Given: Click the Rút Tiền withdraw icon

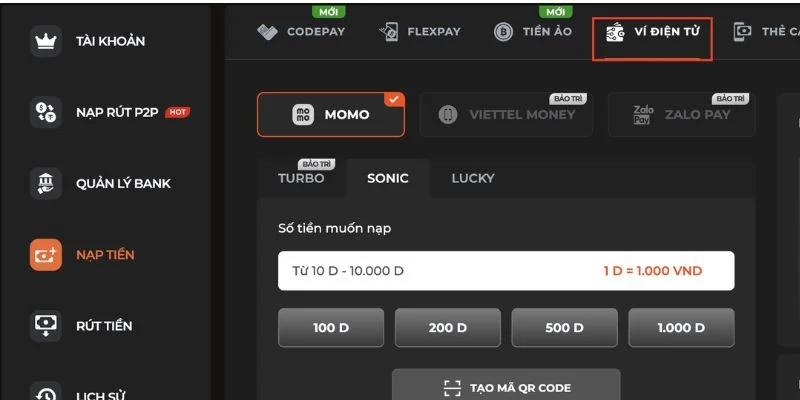Looking at the screenshot, I should 45,326.
